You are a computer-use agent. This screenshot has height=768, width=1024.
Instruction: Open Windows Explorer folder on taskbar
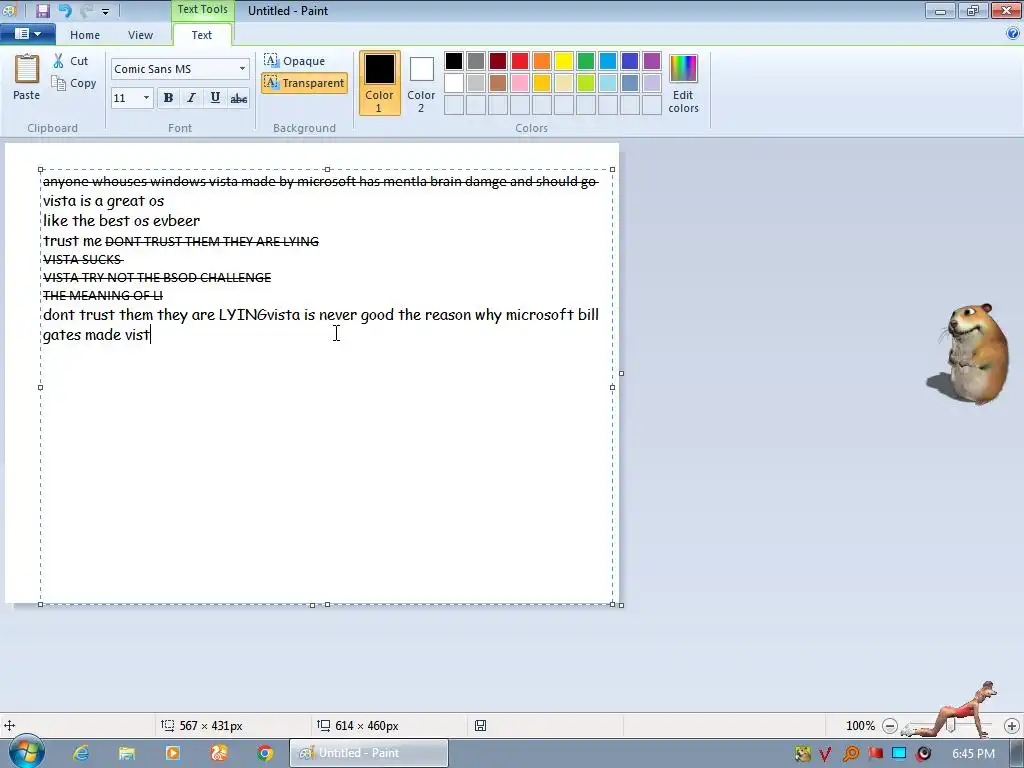tap(127, 753)
